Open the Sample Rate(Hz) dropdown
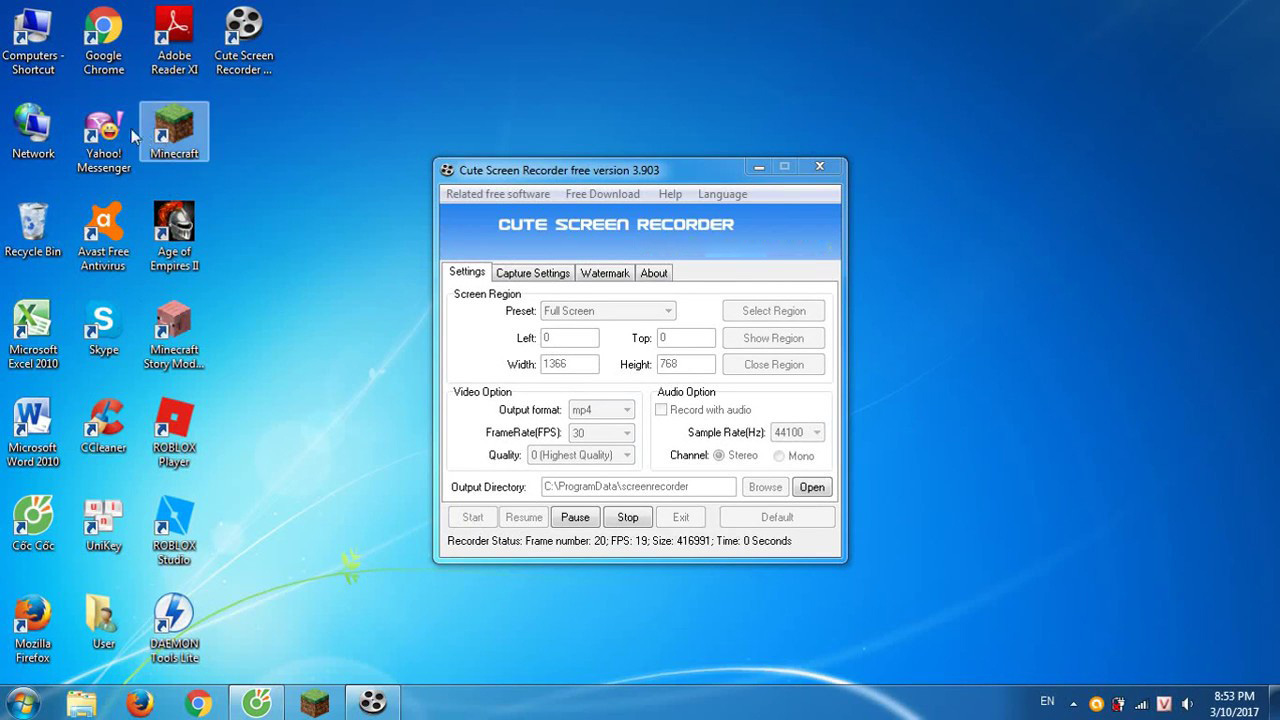Viewport: 1280px width, 720px height. 797,433
